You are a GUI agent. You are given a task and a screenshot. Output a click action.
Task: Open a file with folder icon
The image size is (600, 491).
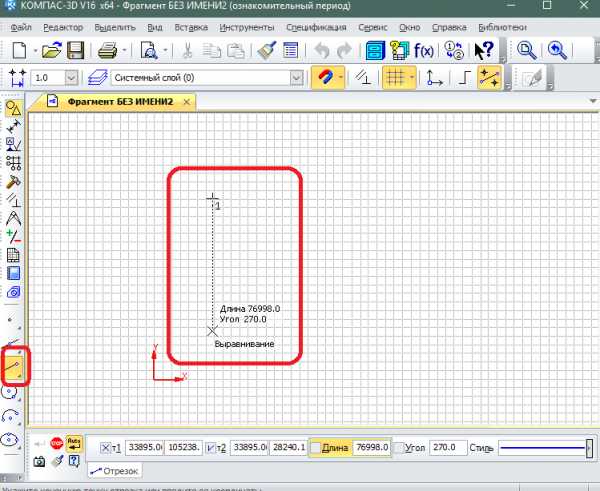tap(52, 50)
